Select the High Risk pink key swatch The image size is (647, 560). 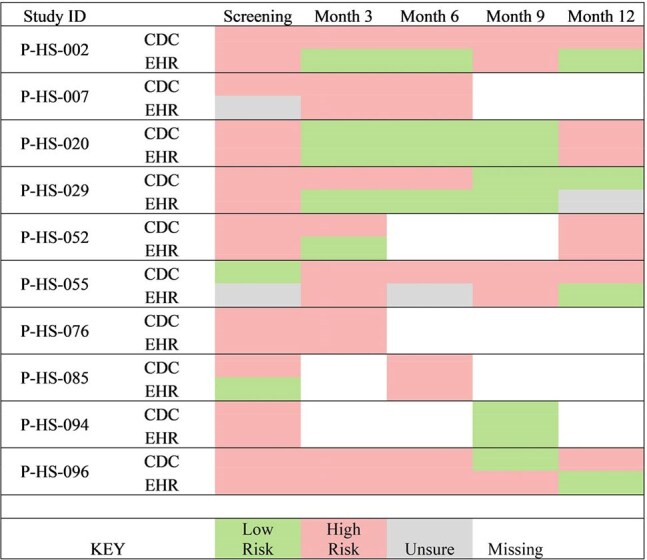[344, 539]
